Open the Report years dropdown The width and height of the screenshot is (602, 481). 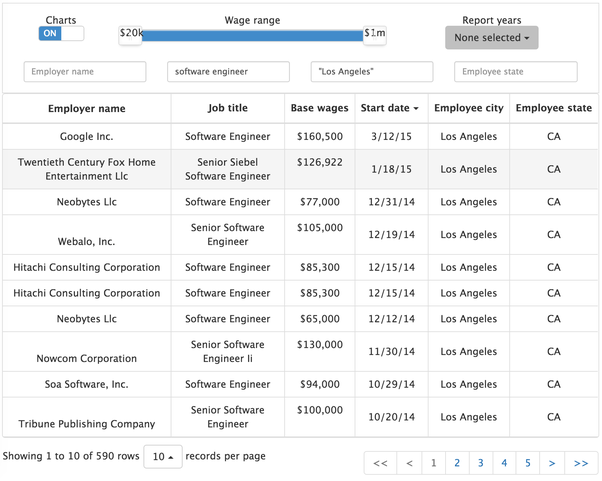pos(491,38)
